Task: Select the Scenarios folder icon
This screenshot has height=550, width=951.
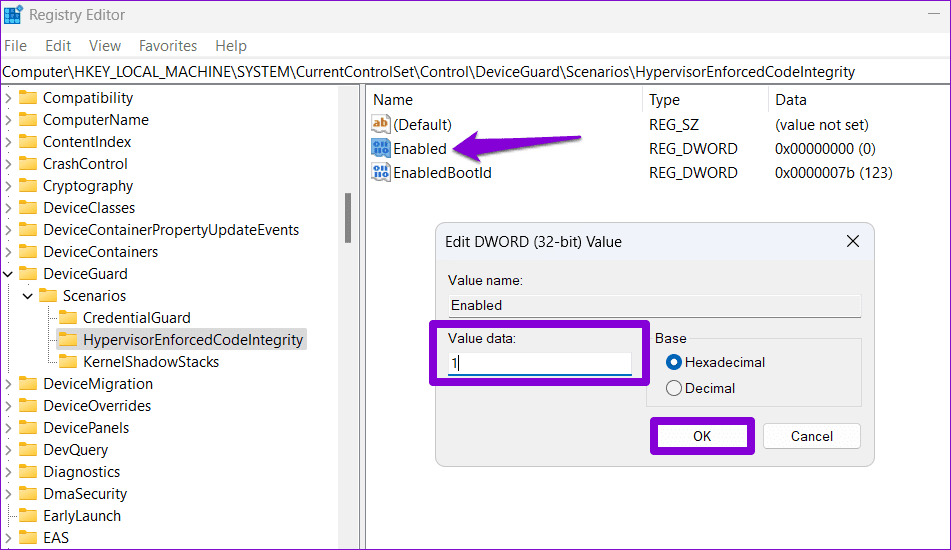Action: [48, 295]
